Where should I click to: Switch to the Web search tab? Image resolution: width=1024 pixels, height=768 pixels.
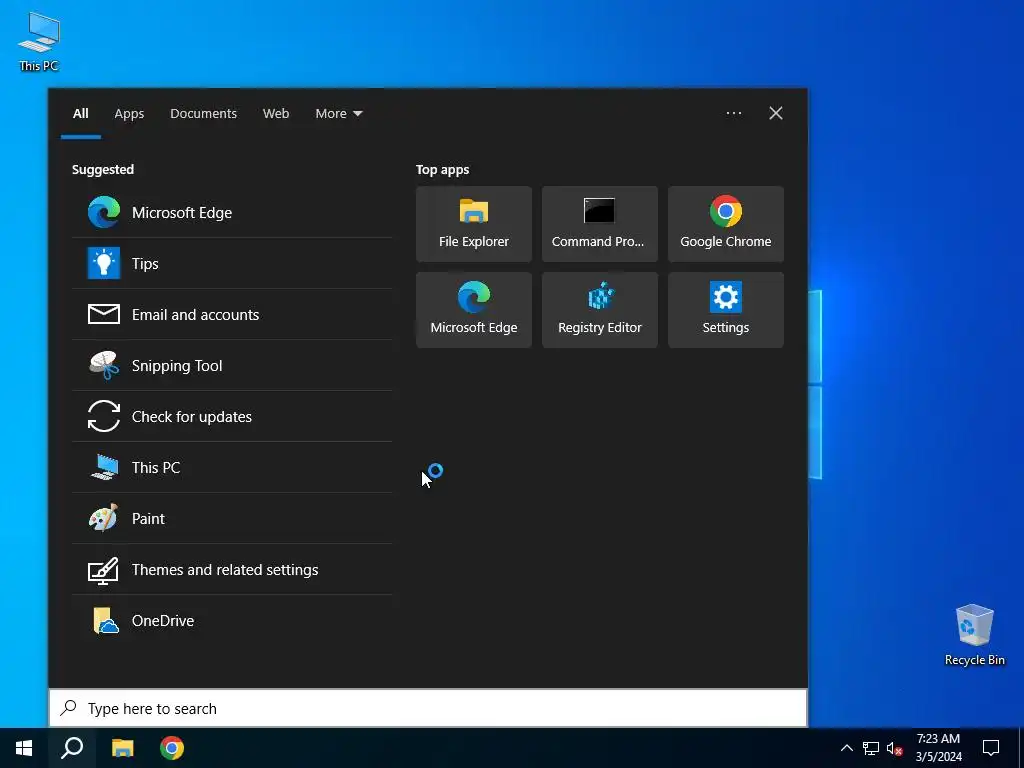[276, 114]
